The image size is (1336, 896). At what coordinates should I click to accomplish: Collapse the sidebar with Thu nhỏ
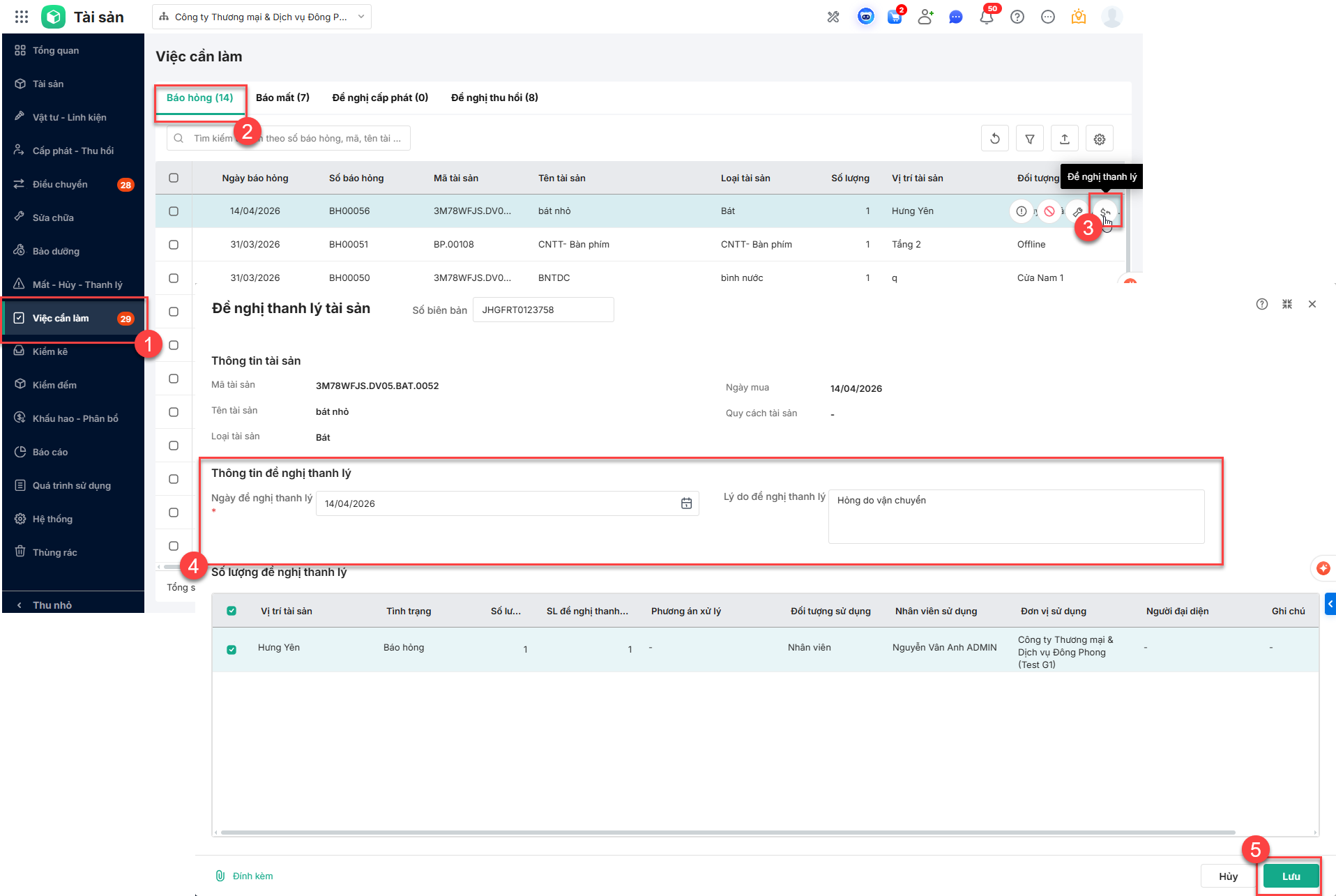coord(52,605)
